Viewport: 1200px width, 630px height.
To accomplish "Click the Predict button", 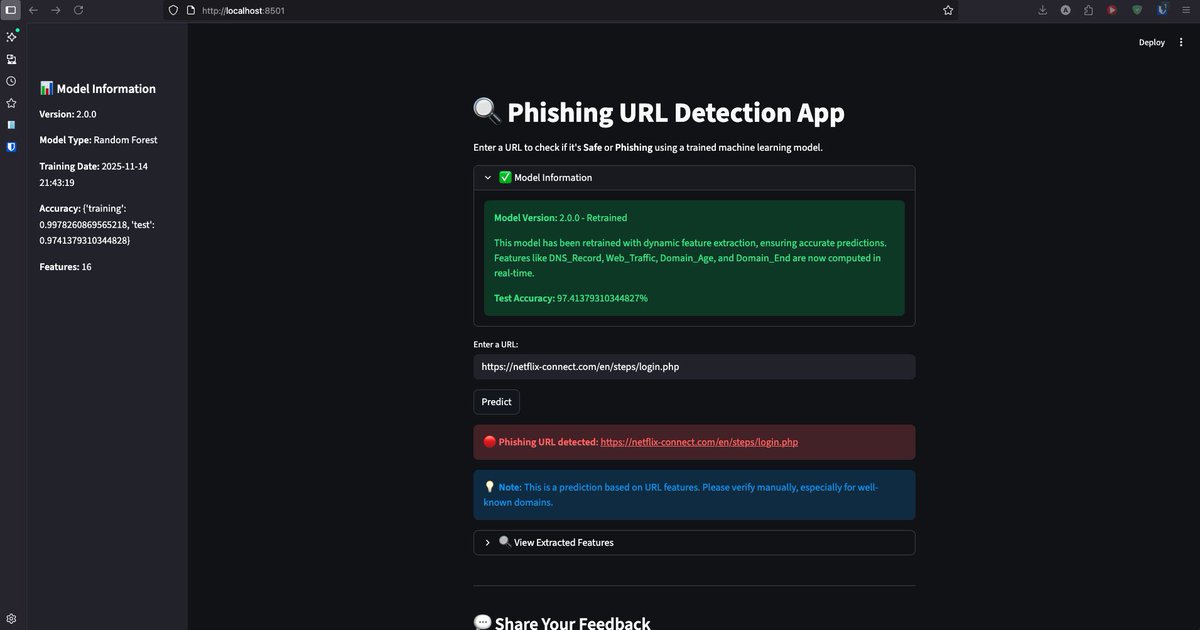I will [496, 402].
